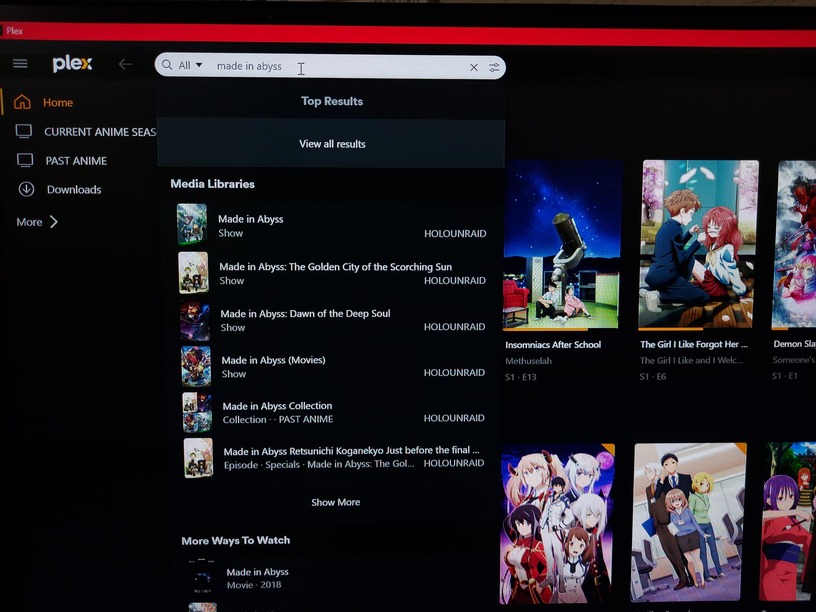Click Golden City of Scorching Sun poster
This screenshot has height=612, width=816.
(x=194, y=273)
